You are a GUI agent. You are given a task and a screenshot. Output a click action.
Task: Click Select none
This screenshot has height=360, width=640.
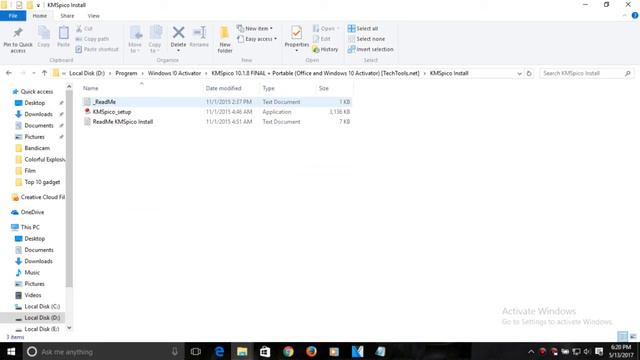[x=366, y=39]
